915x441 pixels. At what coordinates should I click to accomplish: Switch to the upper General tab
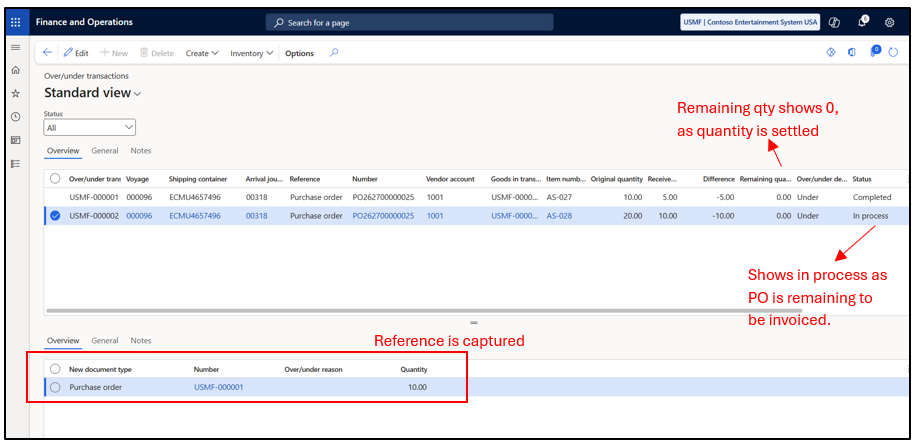(x=105, y=150)
